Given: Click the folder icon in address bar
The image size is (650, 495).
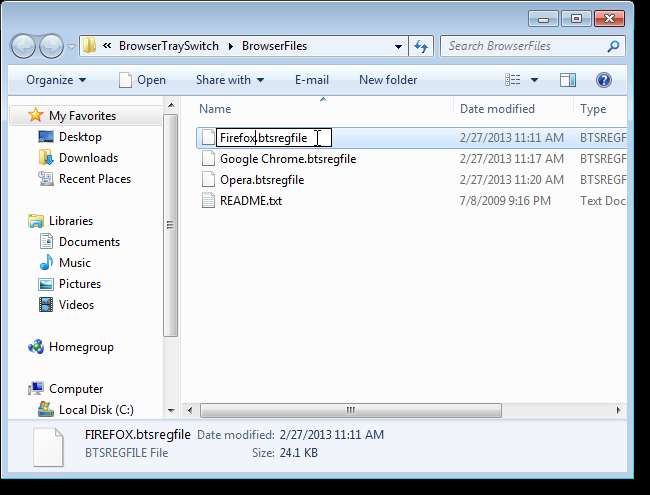Looking at the screenshot, I should pos(89,46).
